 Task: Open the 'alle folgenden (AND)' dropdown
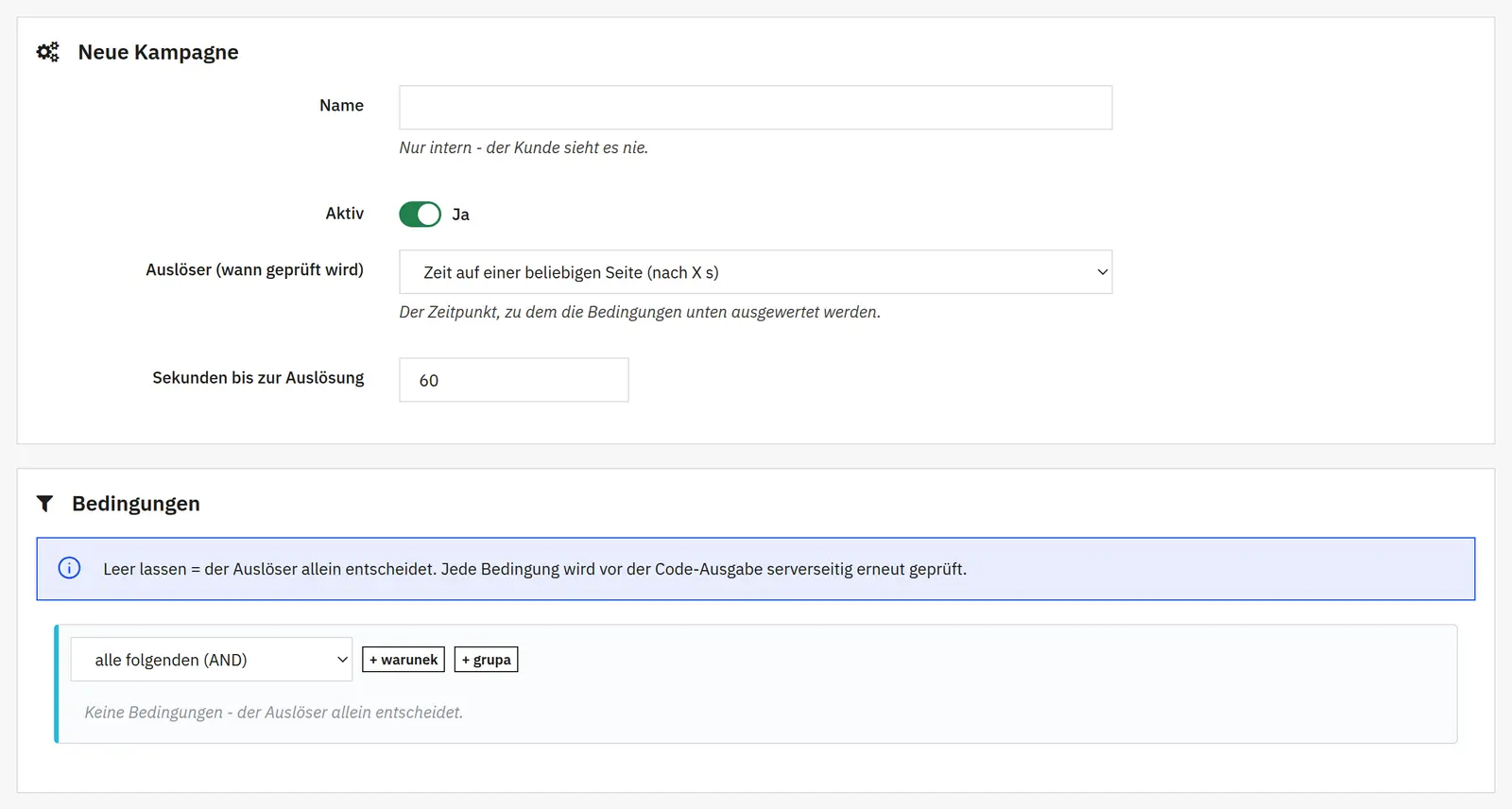click(212, 660)
